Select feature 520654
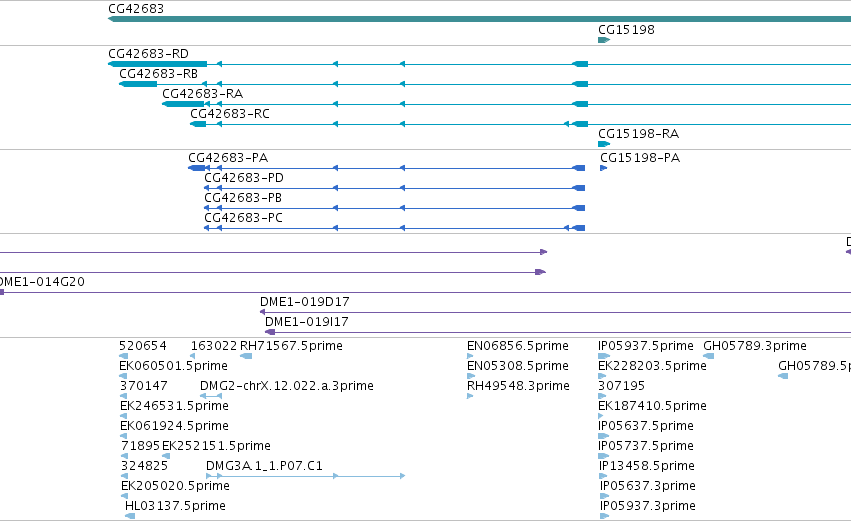Image resolution: width=851 pixels, height=521 pixels. tap(143, 346)
